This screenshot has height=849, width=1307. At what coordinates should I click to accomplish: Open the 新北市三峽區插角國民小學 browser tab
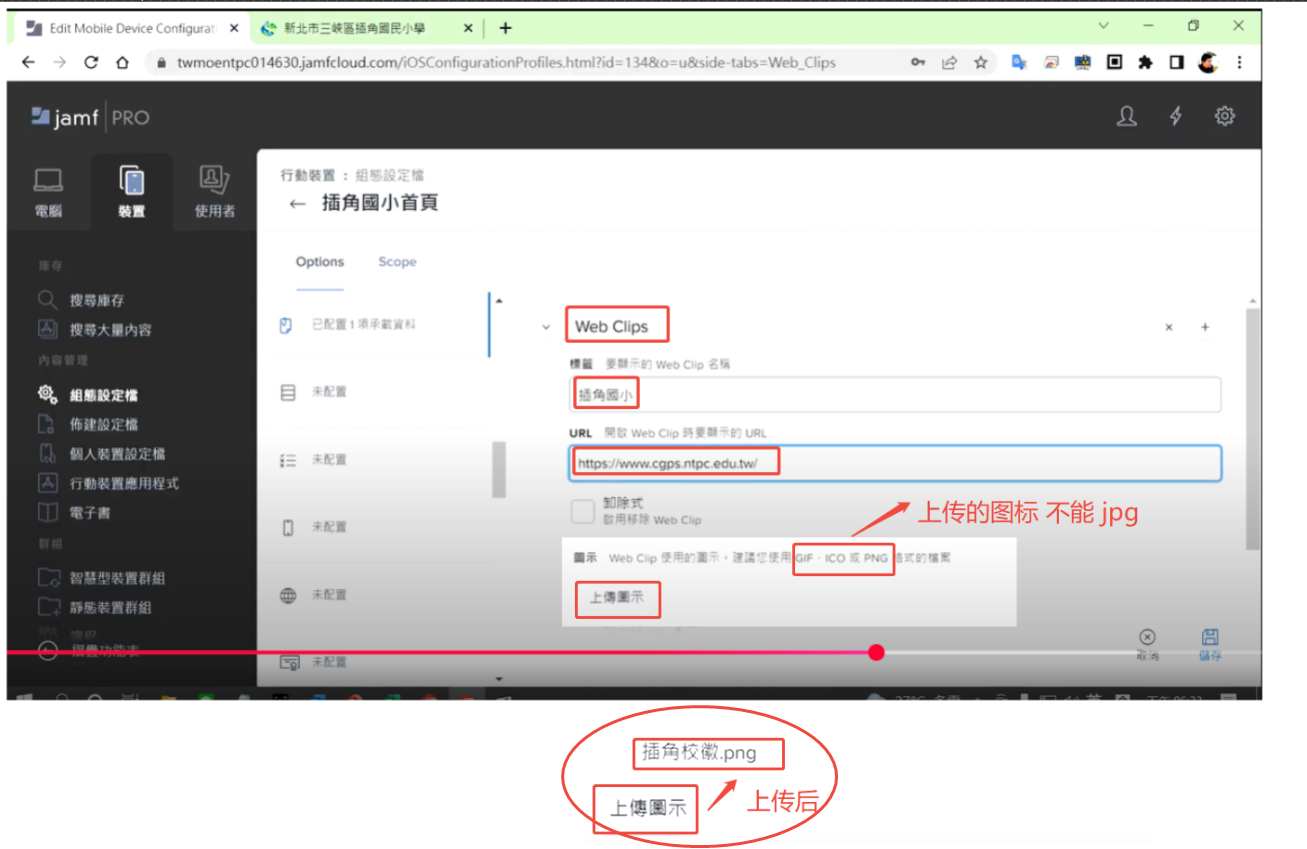point(355,29)
